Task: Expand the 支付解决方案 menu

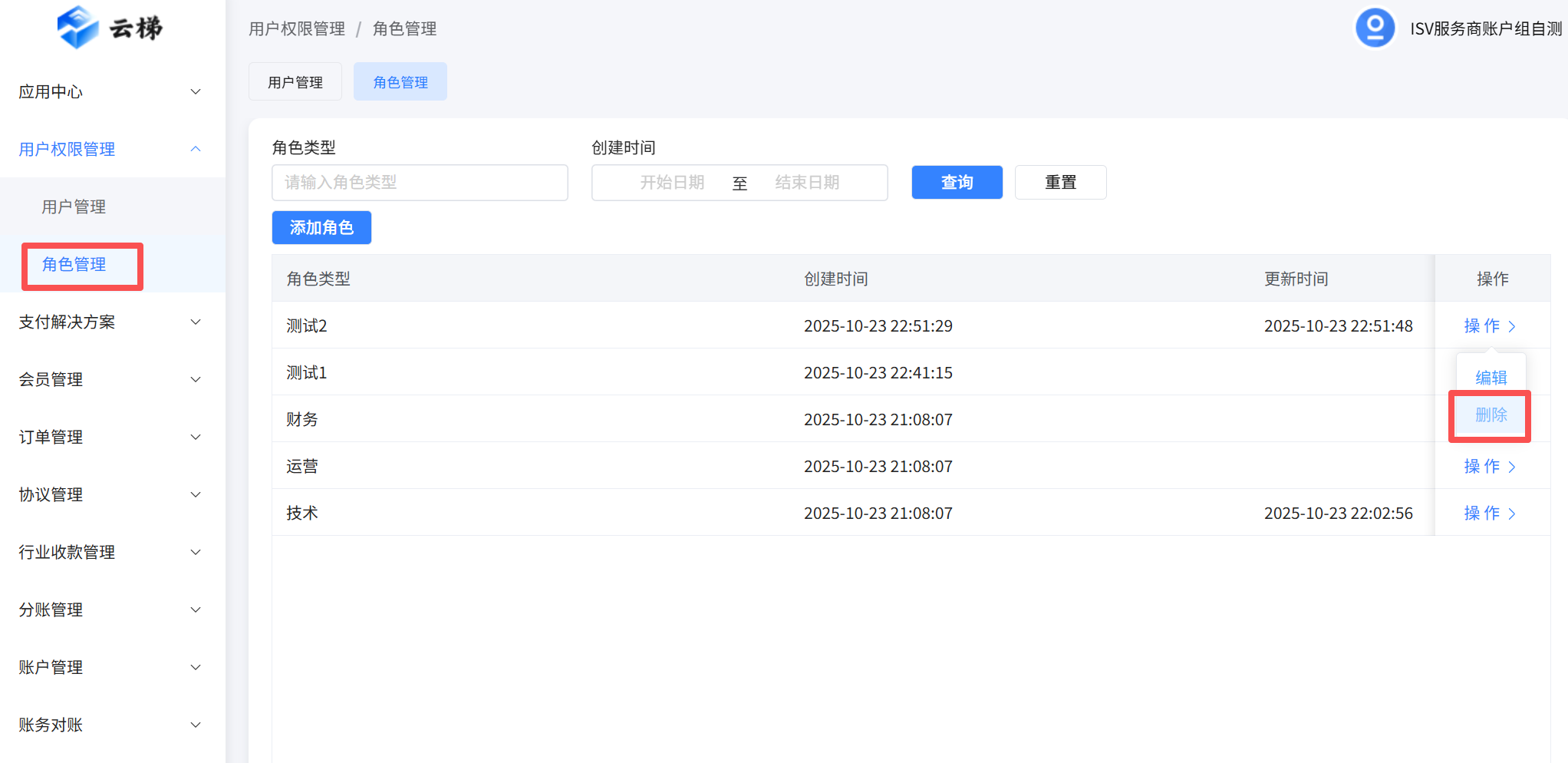Action: pos(111,322)
